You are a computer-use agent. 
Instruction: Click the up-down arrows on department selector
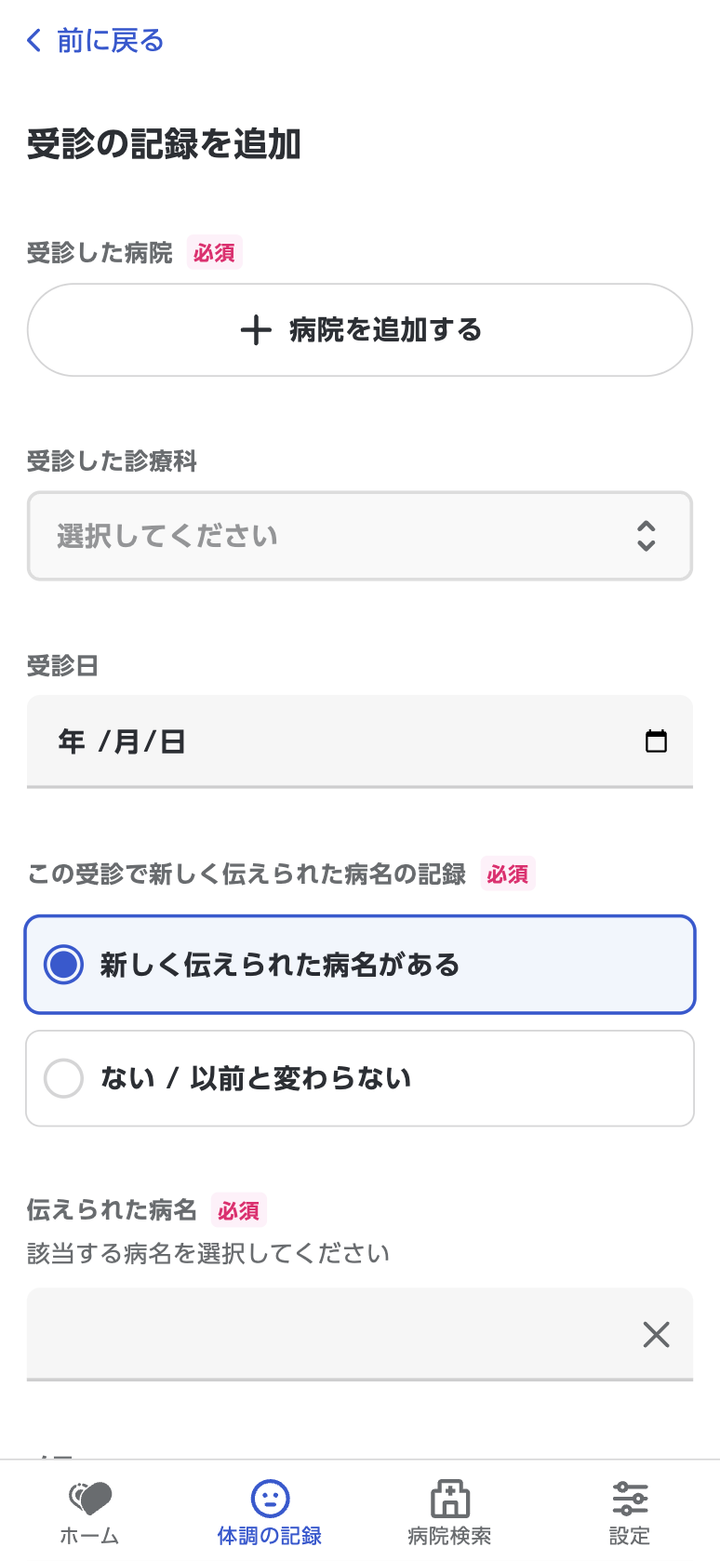(x=646, y=536)
